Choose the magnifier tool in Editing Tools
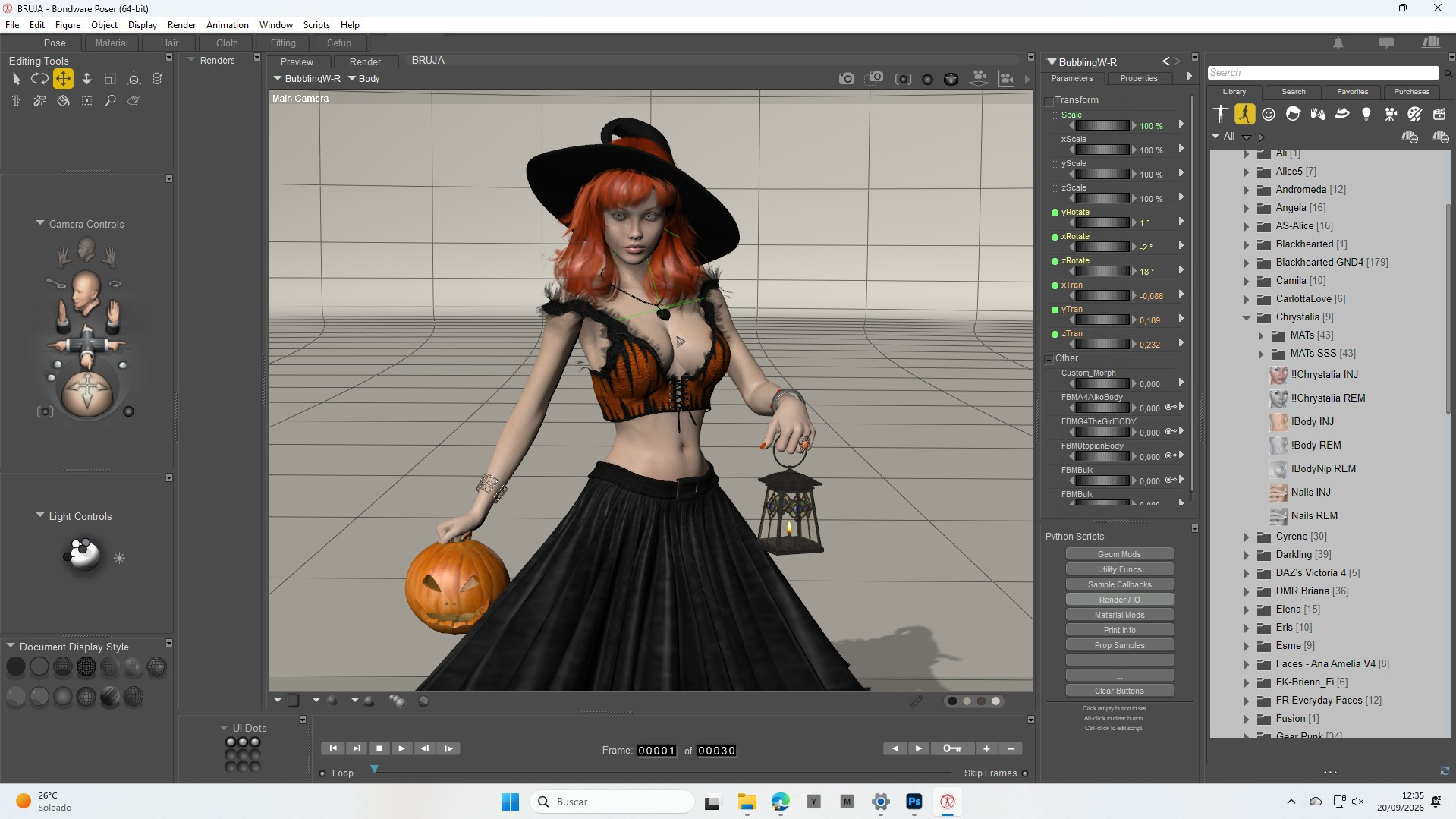The height and width of the screenshot is (819, 1456). (x=110, y=100)
